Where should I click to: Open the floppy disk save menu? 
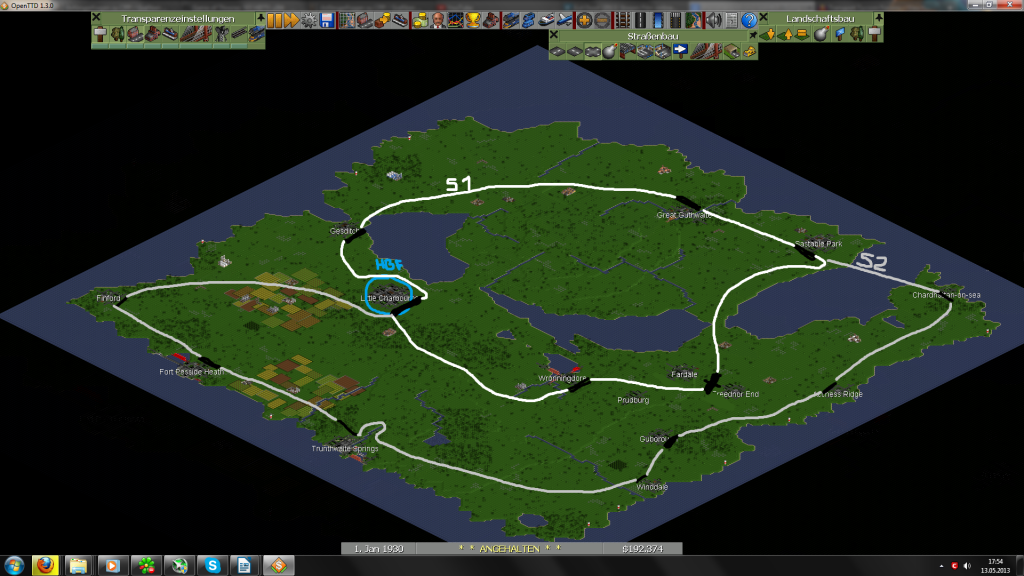coord(327,20)
